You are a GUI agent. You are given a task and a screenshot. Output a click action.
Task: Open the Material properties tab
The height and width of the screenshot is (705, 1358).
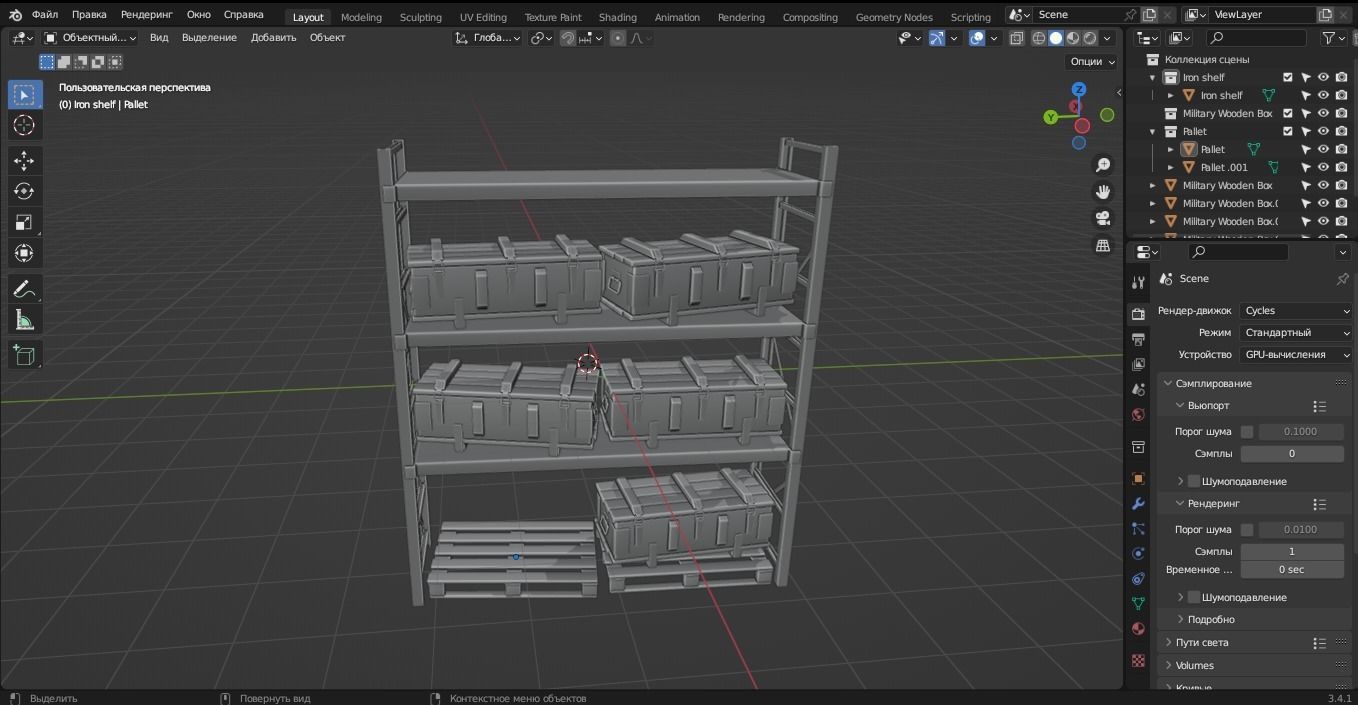(x=1138, y=629)
